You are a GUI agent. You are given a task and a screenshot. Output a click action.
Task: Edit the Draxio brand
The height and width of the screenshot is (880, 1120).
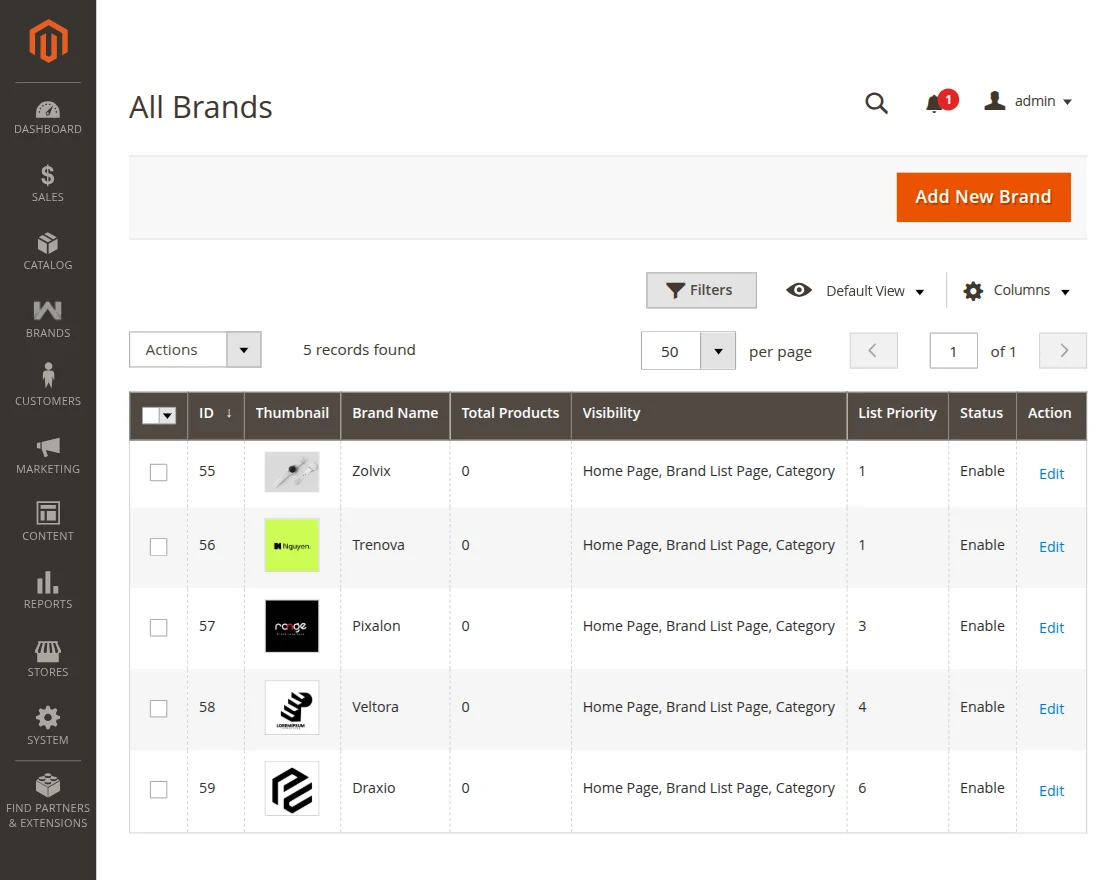pos(1051,791)
